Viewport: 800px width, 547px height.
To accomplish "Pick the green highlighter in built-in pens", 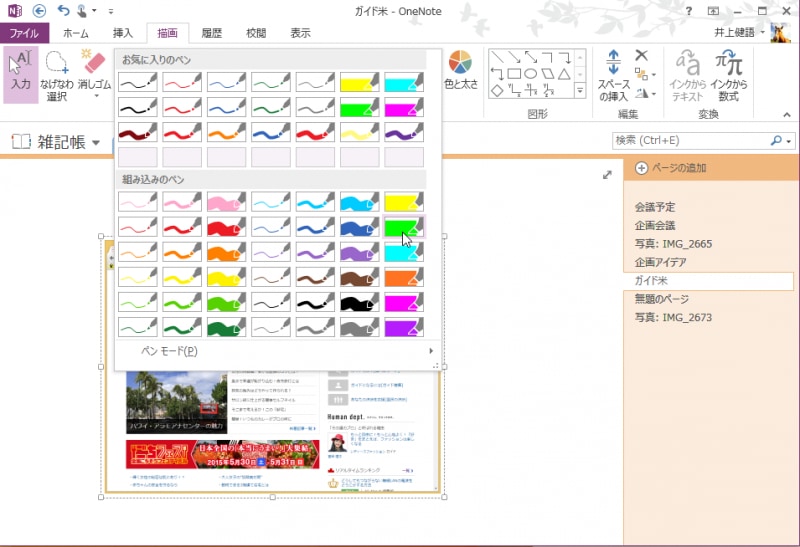I will [x=404, y=228].
